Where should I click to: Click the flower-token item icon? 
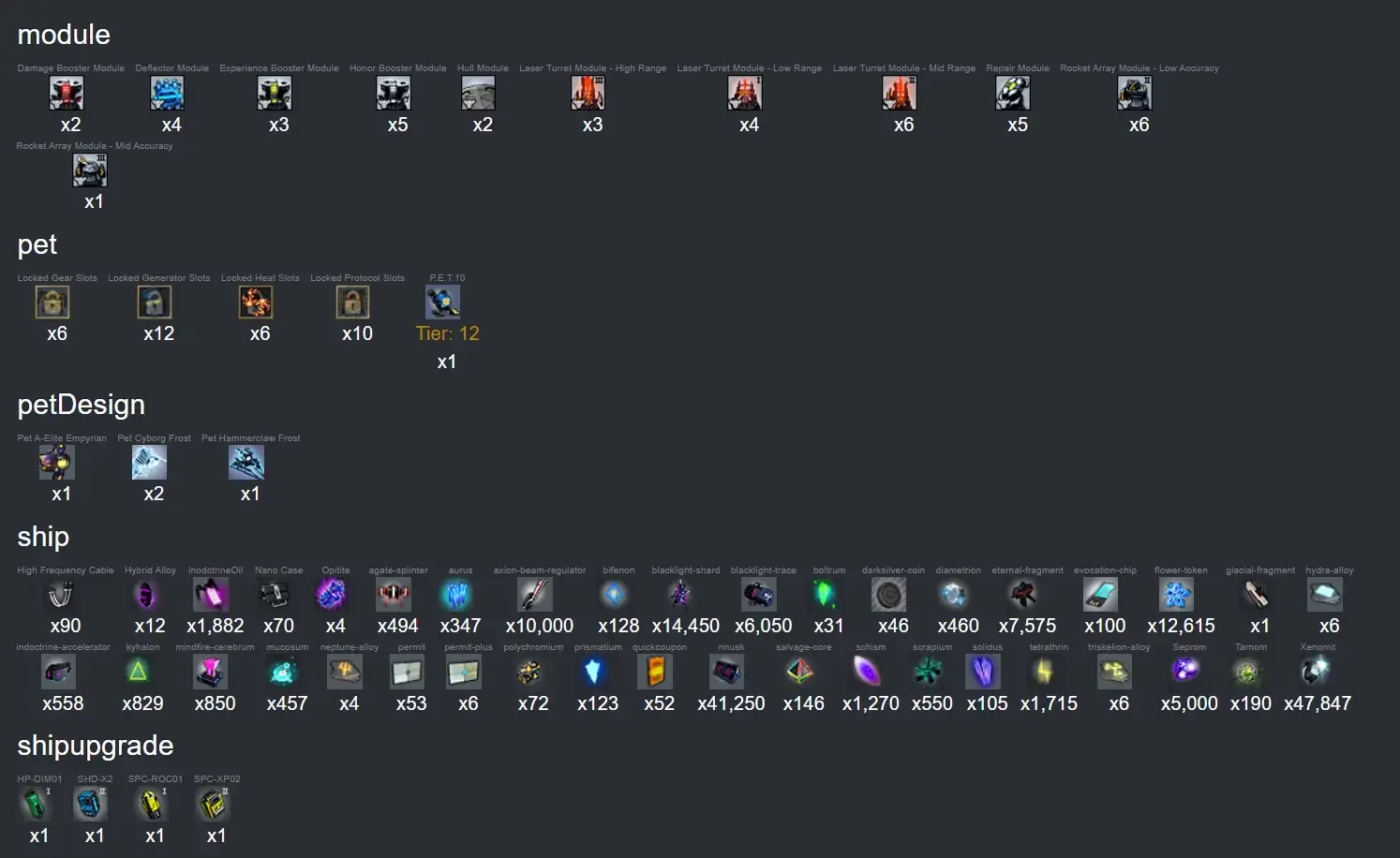point(1177,595)
